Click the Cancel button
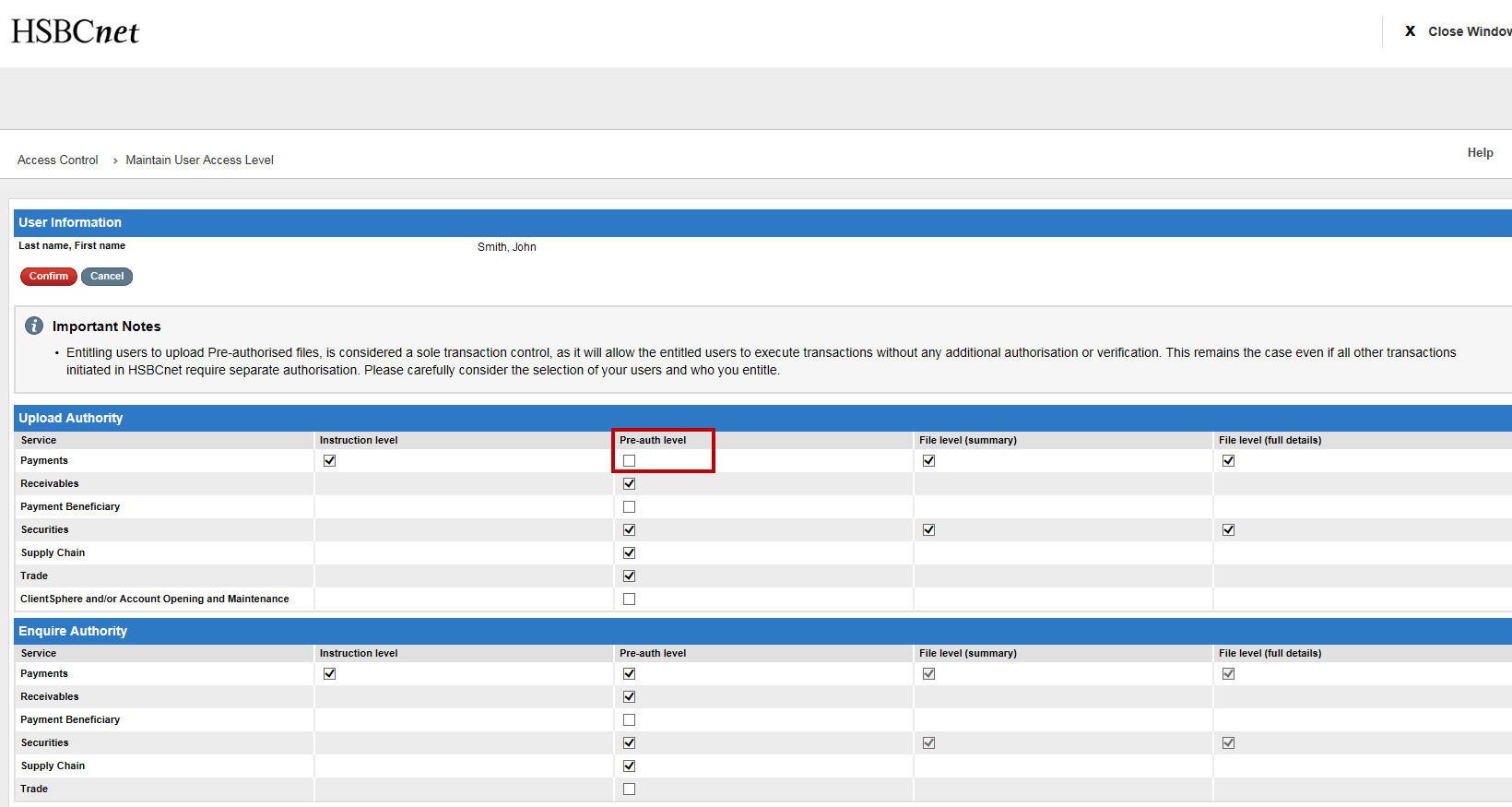 pyautogui.click(x=107, y=276)
